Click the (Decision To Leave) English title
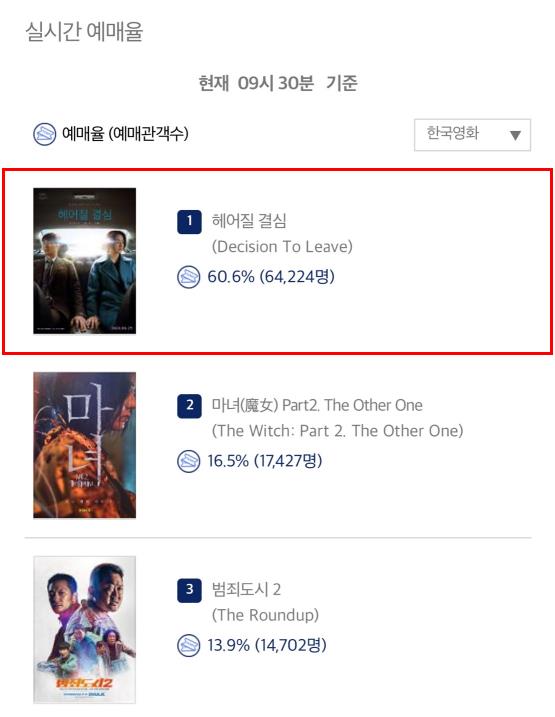 click(282, 247)
